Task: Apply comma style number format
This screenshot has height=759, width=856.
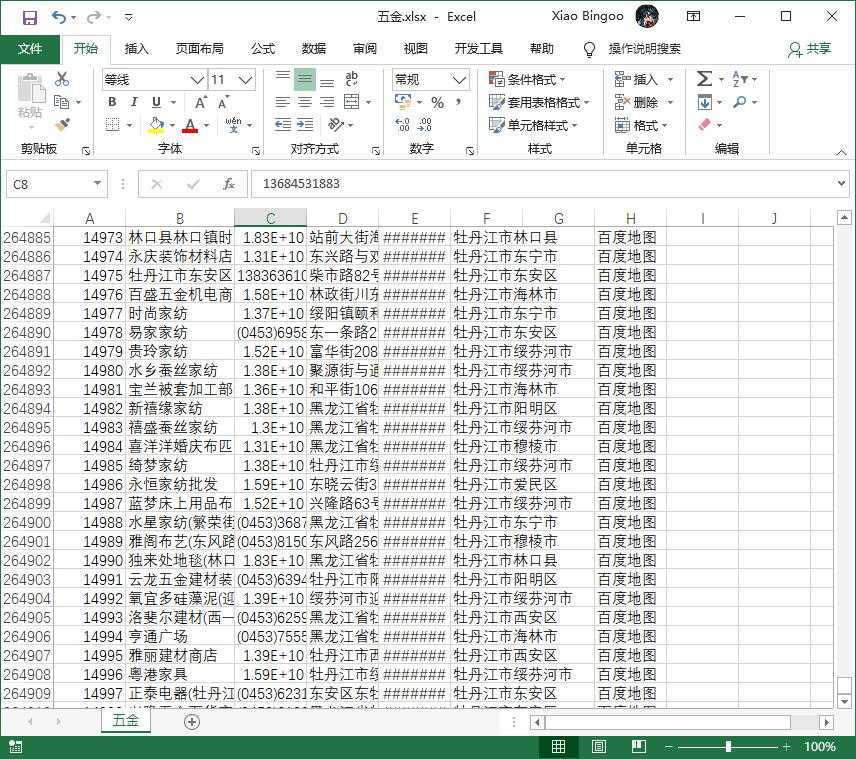Action: pyautogui.click(x=458, y=101)
